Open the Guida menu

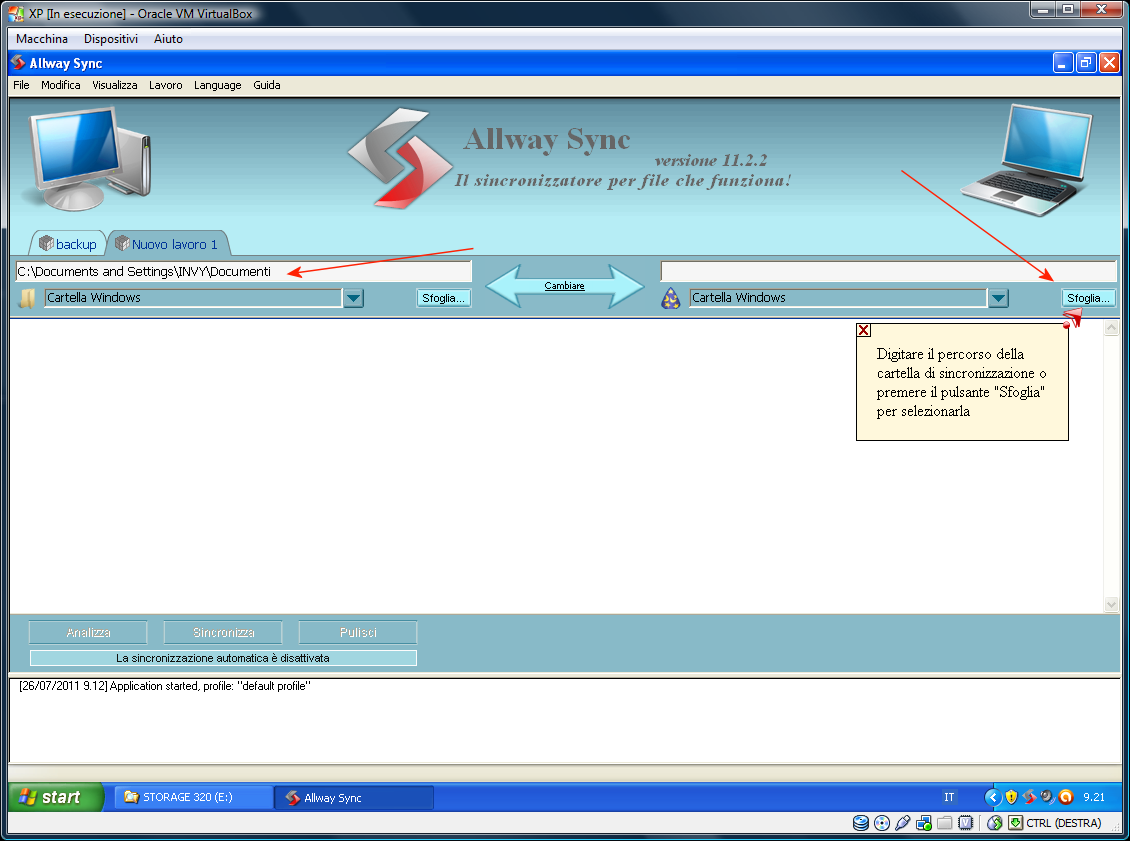pyautogui.click(x=267, y=85)
